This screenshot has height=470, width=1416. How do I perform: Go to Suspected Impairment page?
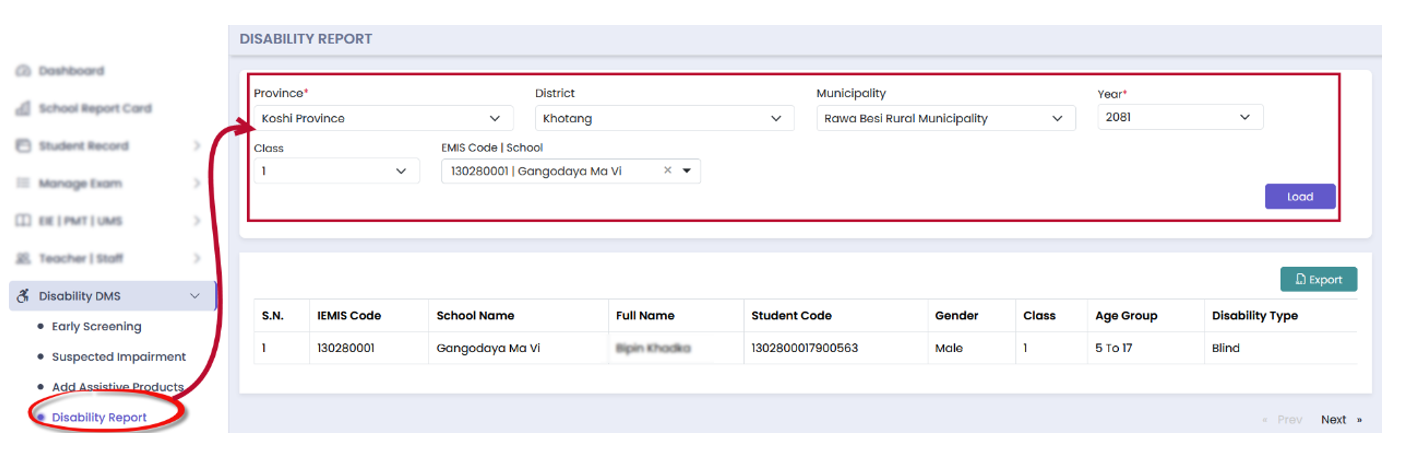coord(118,356)
